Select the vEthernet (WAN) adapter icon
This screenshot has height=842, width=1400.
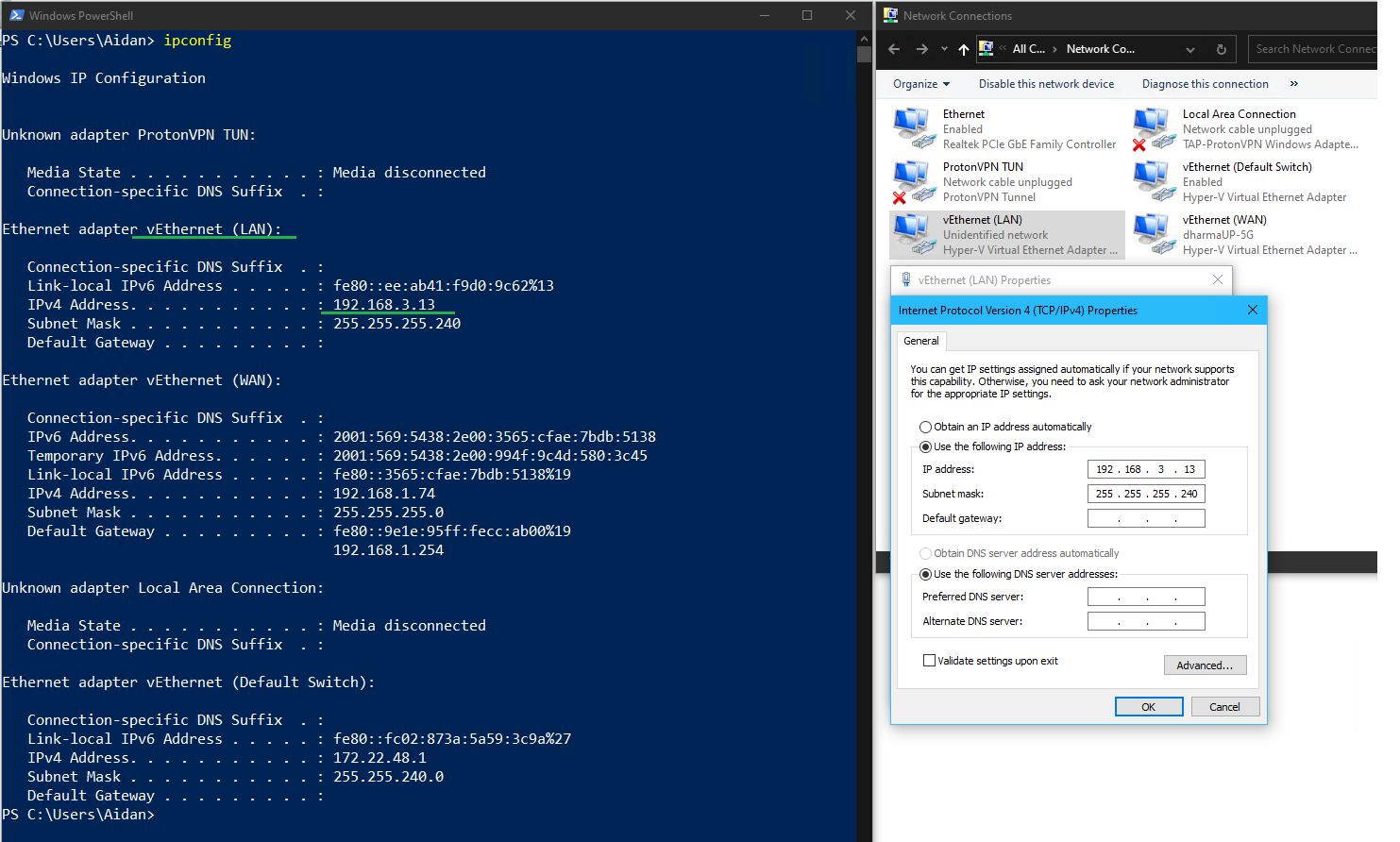pyautogui.click(x=1154, y=234)
